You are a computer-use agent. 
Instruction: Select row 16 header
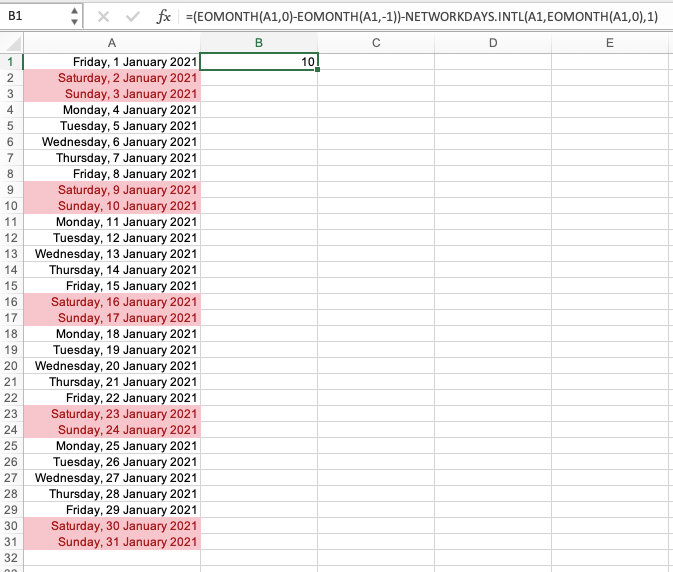click(x=11, y=302)
